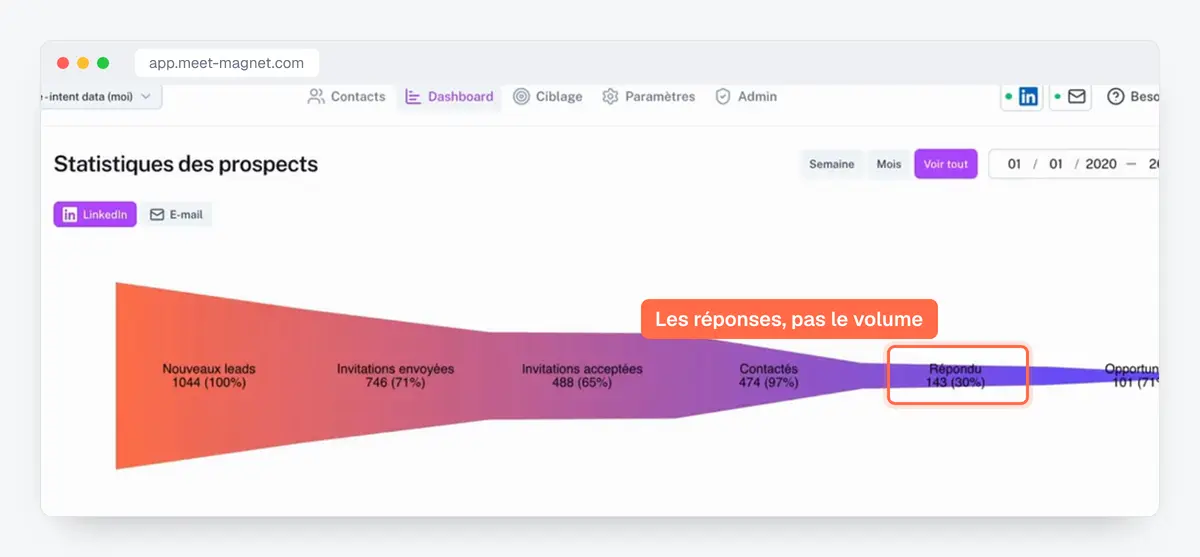Click the Statistiques des prospects heading
The image size is (1200, 557).
186,164
